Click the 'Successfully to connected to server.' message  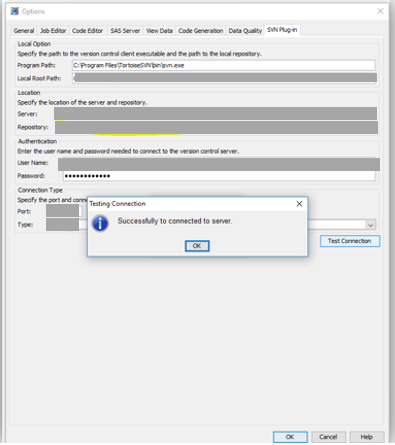click(x=175, y=221)
